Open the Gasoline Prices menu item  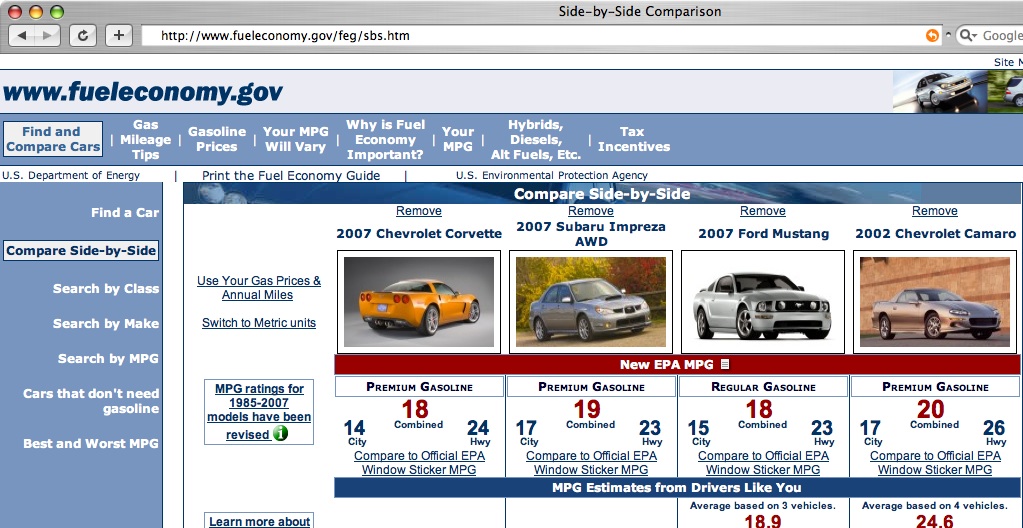coord(217,139)
